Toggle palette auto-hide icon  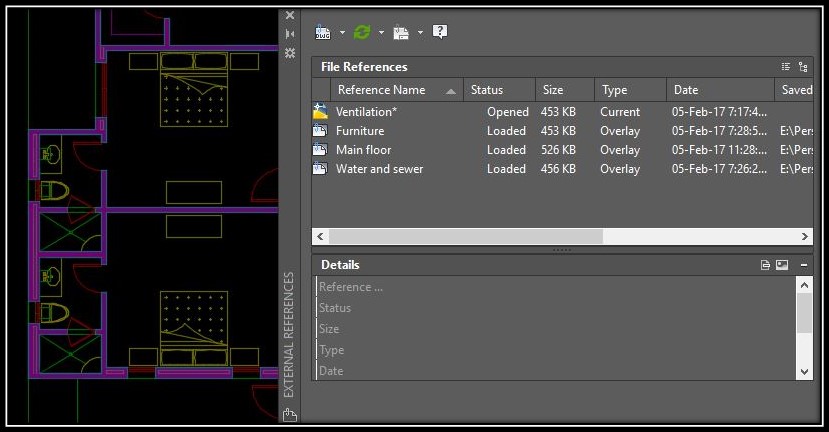pos(290,34)
